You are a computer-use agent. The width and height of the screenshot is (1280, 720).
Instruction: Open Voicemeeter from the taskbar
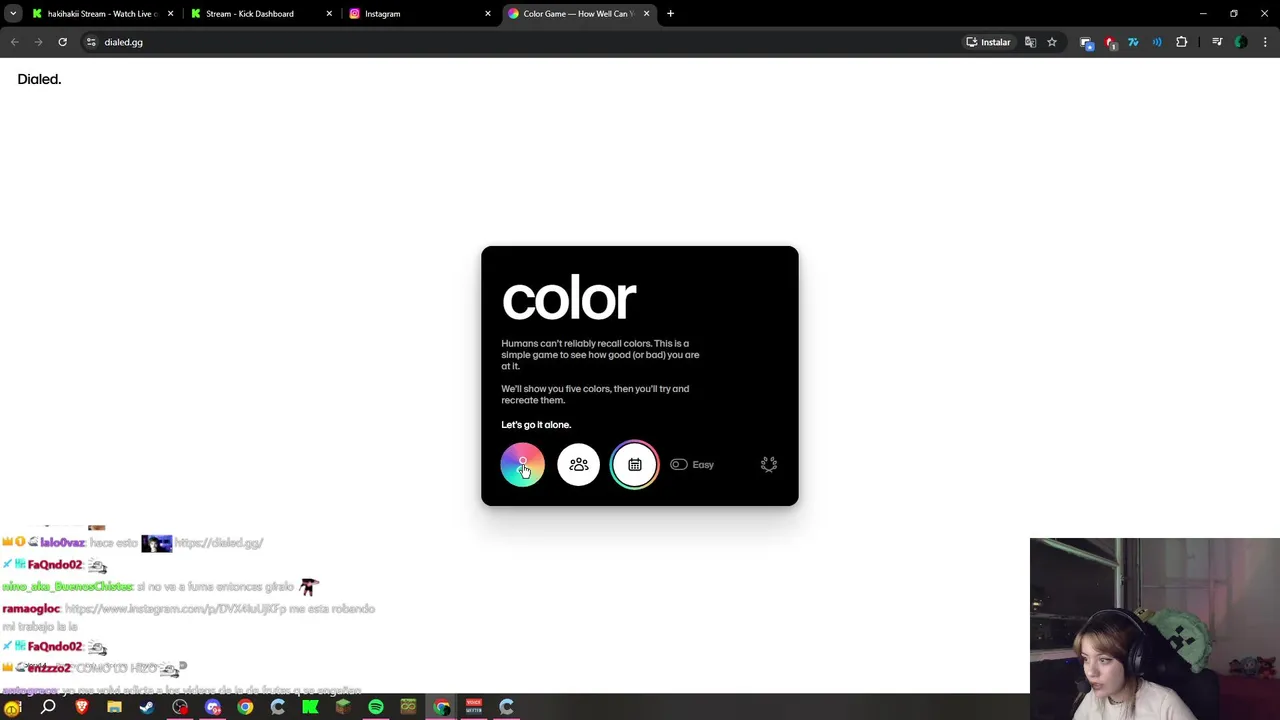click(474, 708)
